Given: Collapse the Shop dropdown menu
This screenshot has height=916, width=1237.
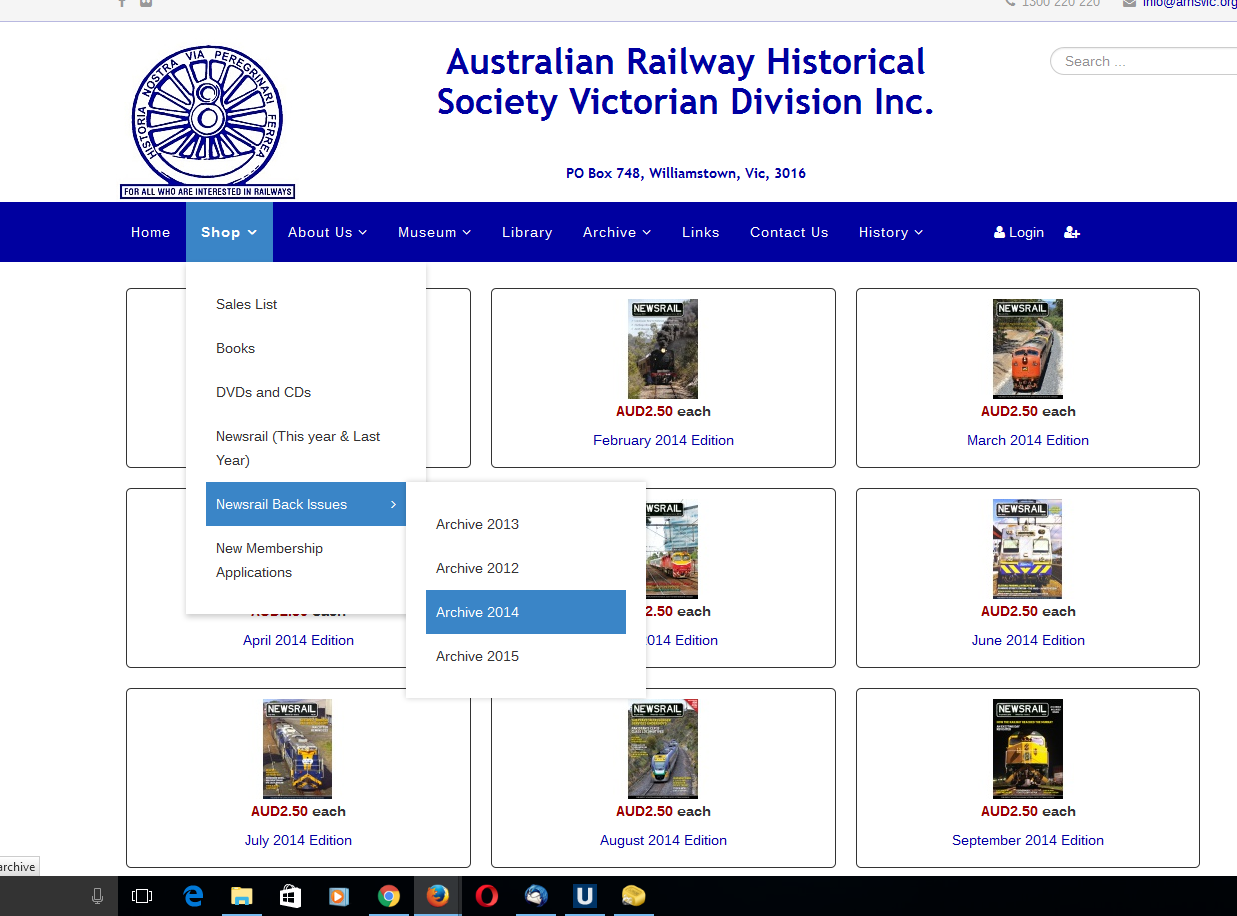Looking at the screenshot, I should click(229, 232).
